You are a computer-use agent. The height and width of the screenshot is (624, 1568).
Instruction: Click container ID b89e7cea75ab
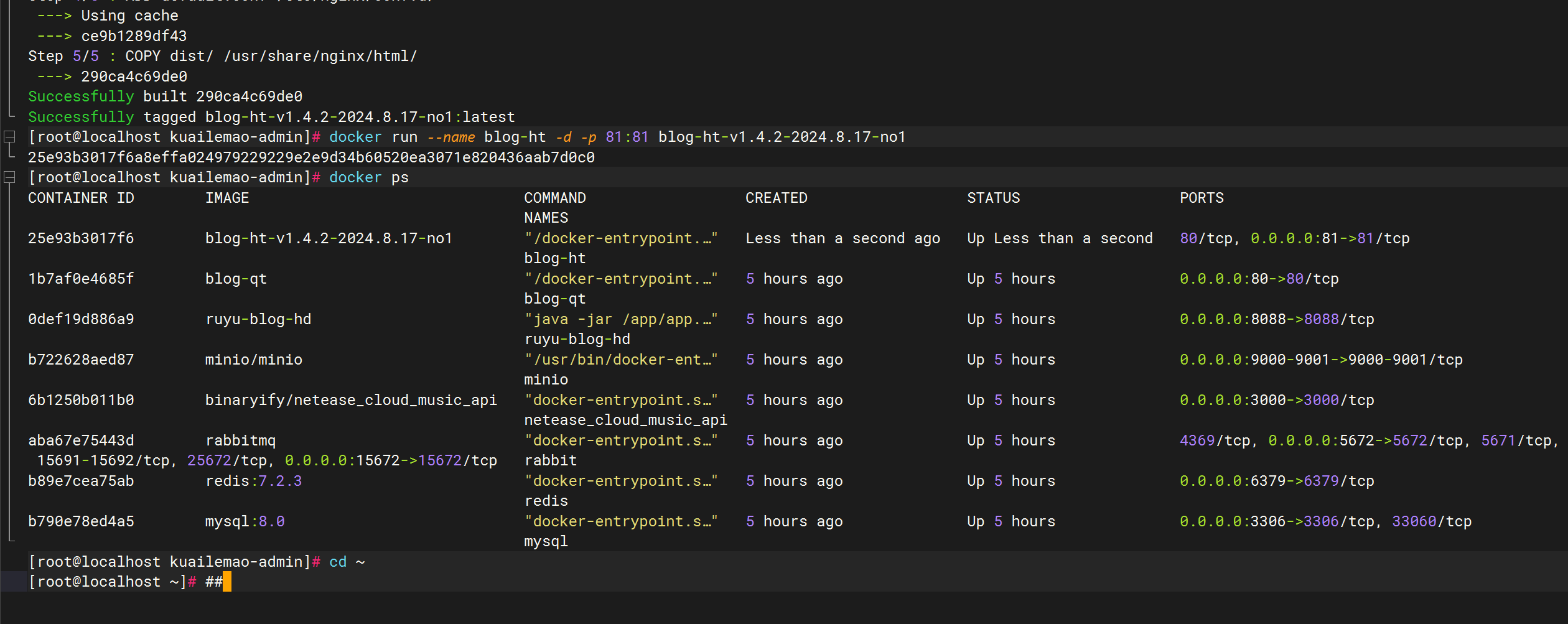(x=81, y=481)
